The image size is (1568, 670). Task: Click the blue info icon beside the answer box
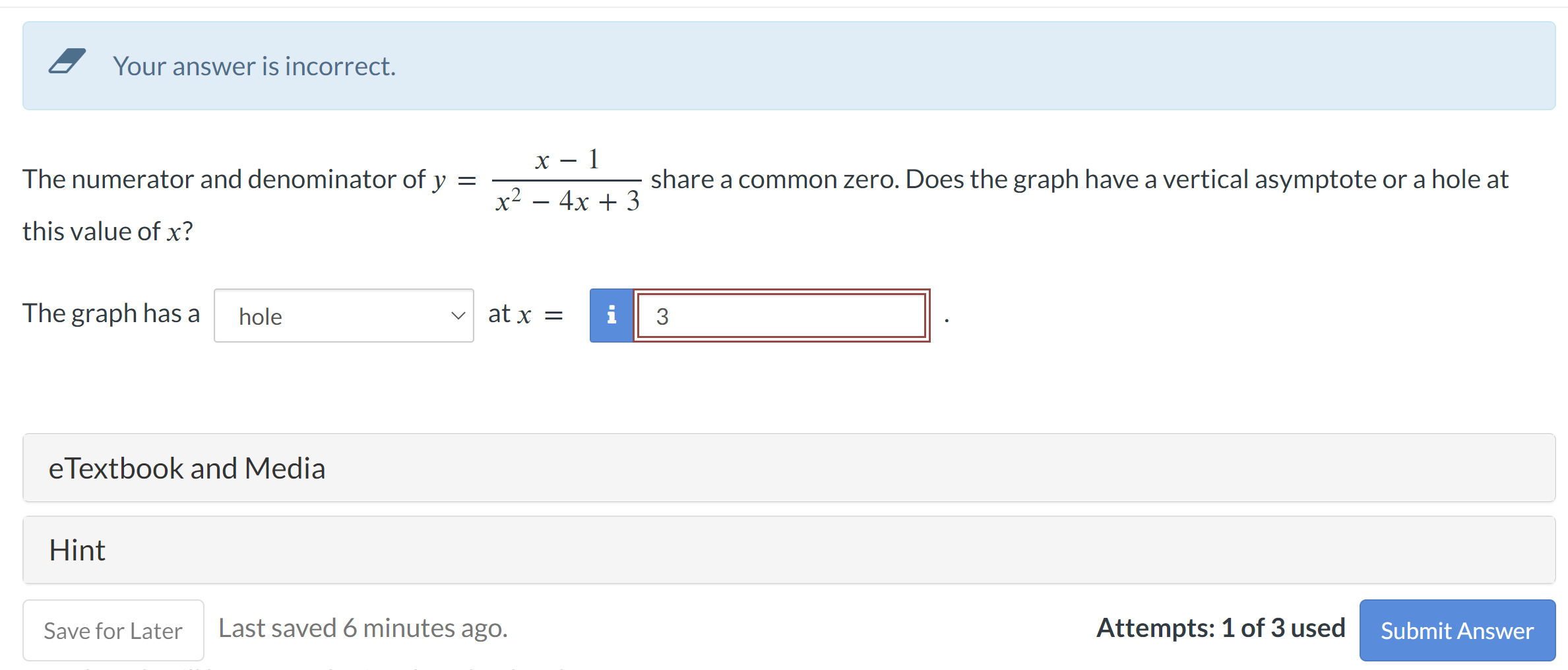pyautogui.click(x=610, y=316)
